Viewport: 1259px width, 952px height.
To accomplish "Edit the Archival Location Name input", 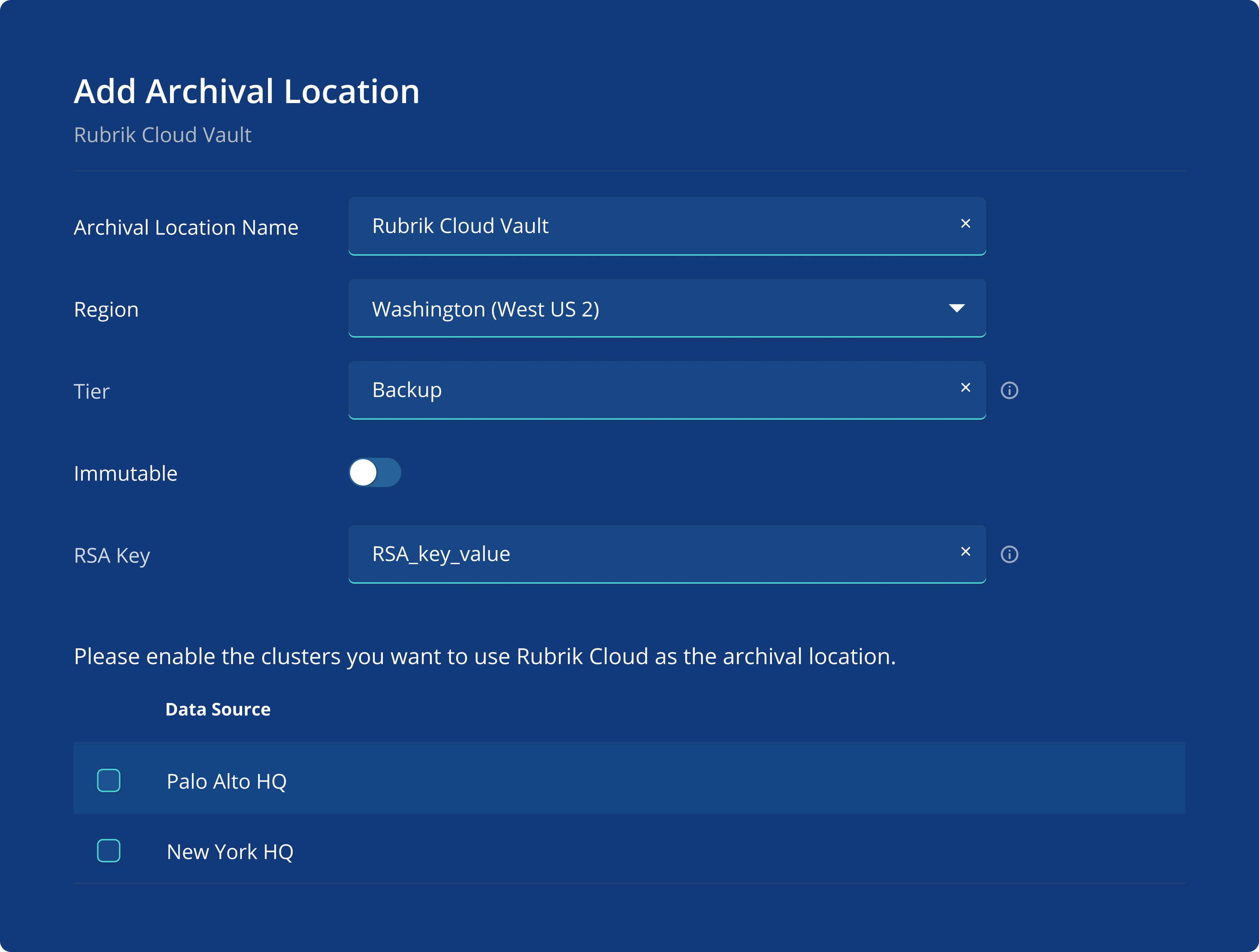I will pyautogui.click(x=667, y=226).
